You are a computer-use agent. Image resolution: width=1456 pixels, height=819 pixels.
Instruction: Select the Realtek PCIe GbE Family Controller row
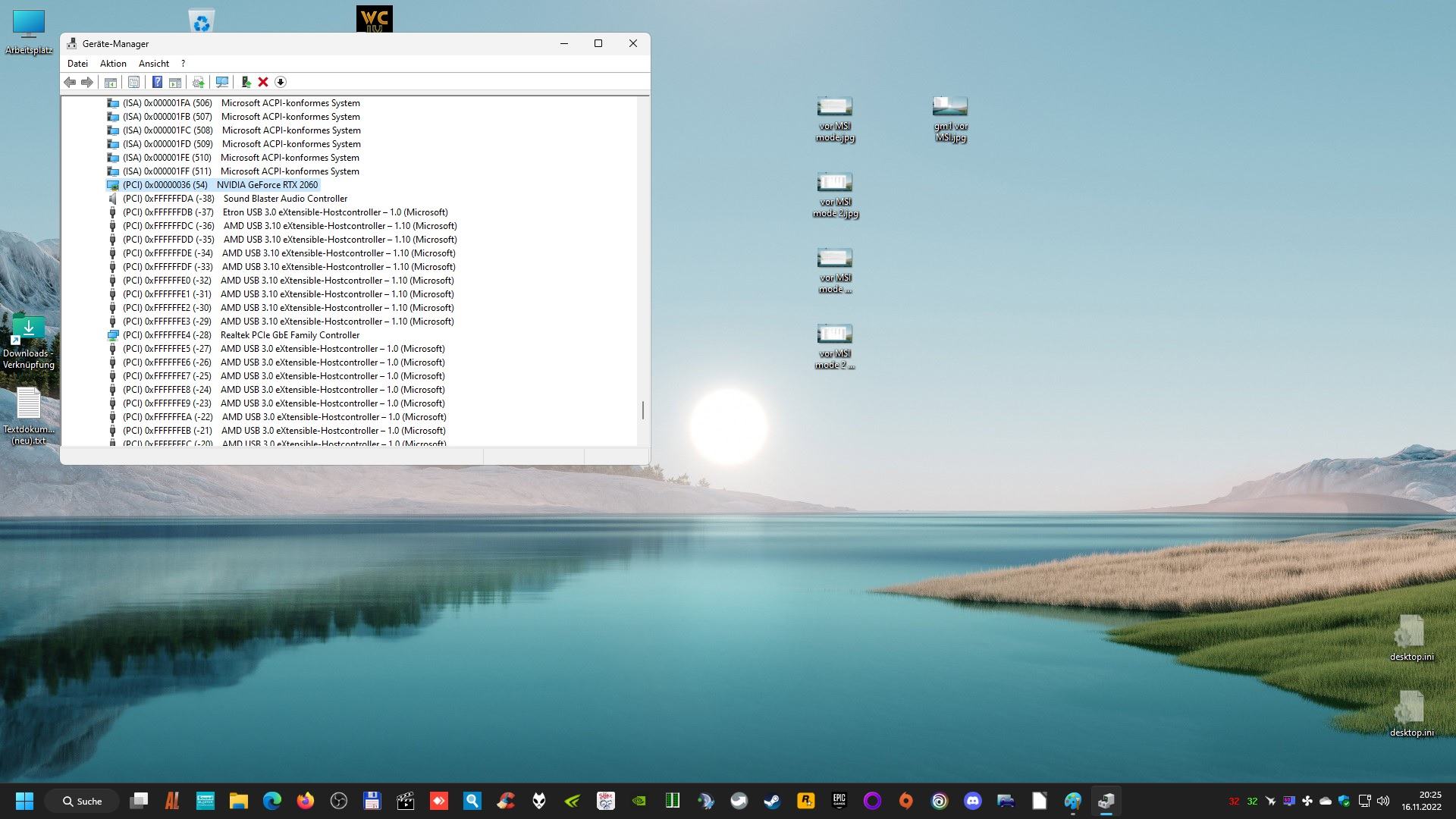click(234, 335)
